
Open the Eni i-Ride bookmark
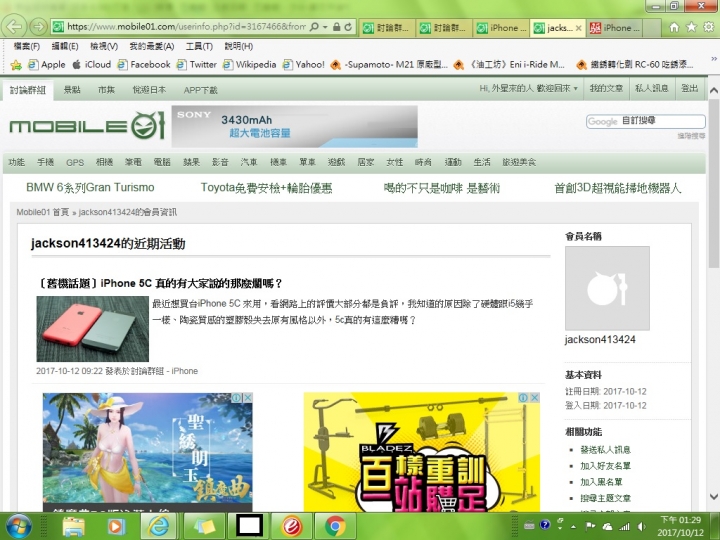(509, 65)
